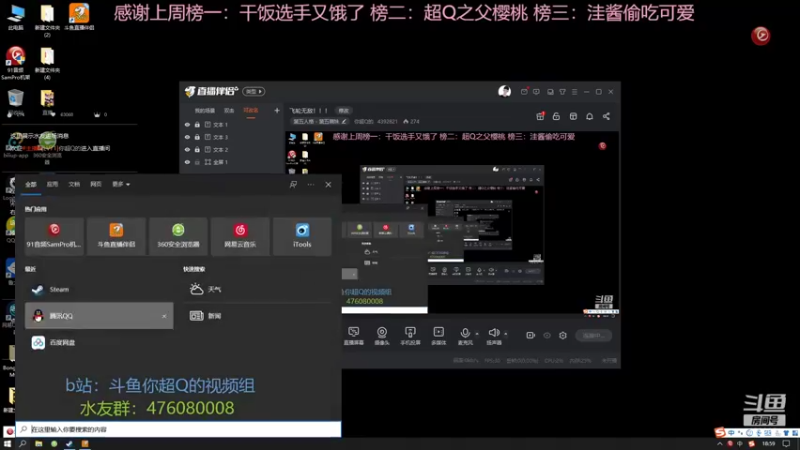Open Steam from the taskbar

click(x=69, y=444)
